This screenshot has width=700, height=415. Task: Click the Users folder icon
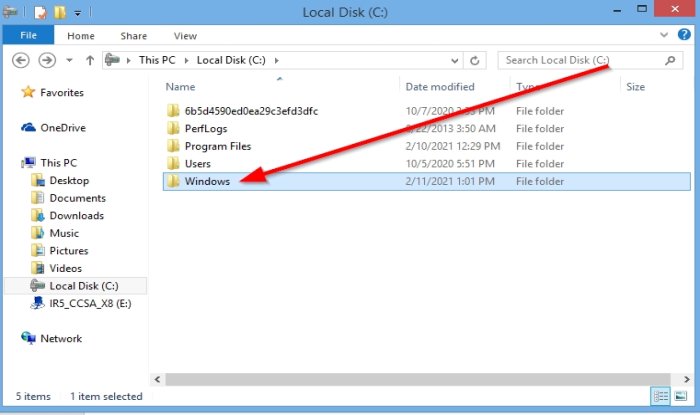(173, 164)
